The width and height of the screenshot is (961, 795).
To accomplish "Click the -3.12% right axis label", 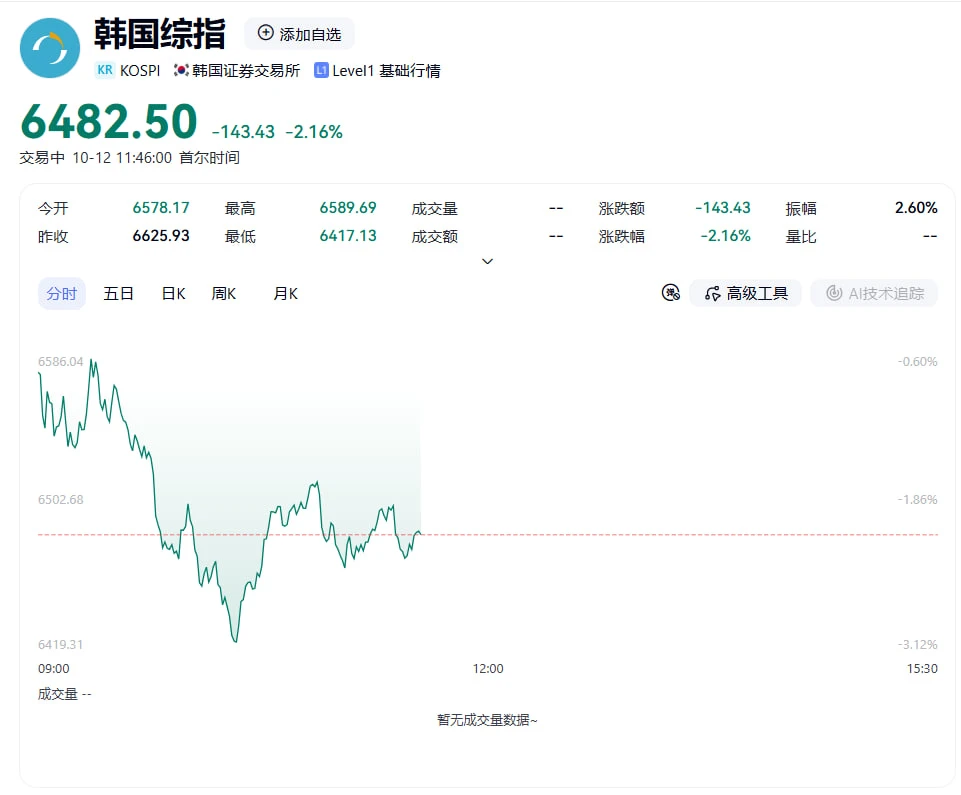I will pos(917,645).
